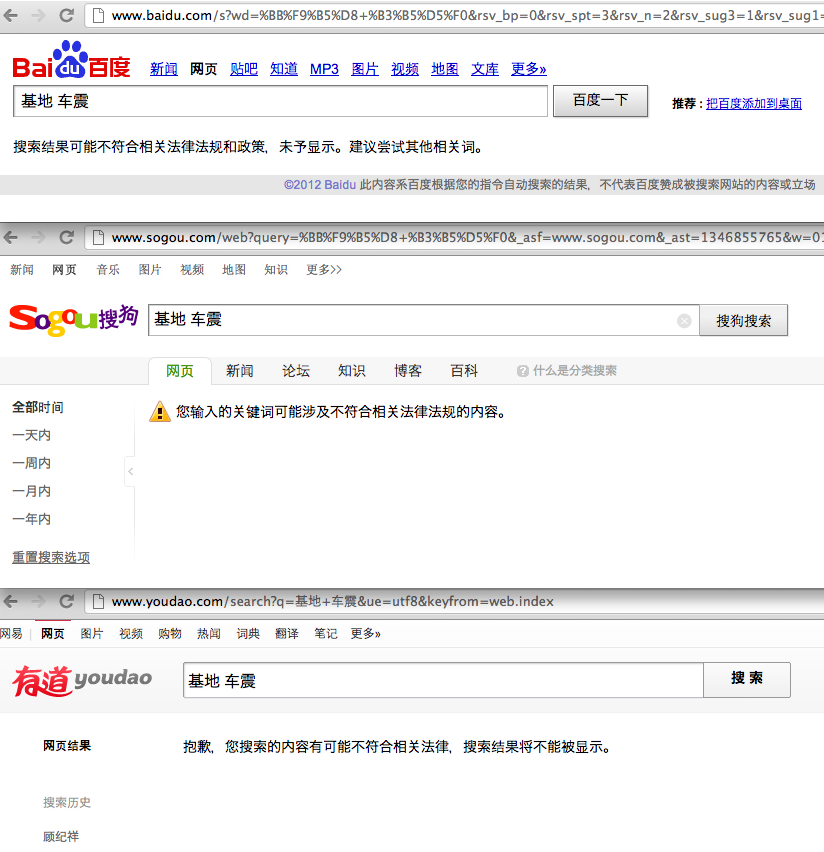This screenshot has width=824, height=852.
Task: Filter Sogou results to 一年内
Action: point(32,519)
